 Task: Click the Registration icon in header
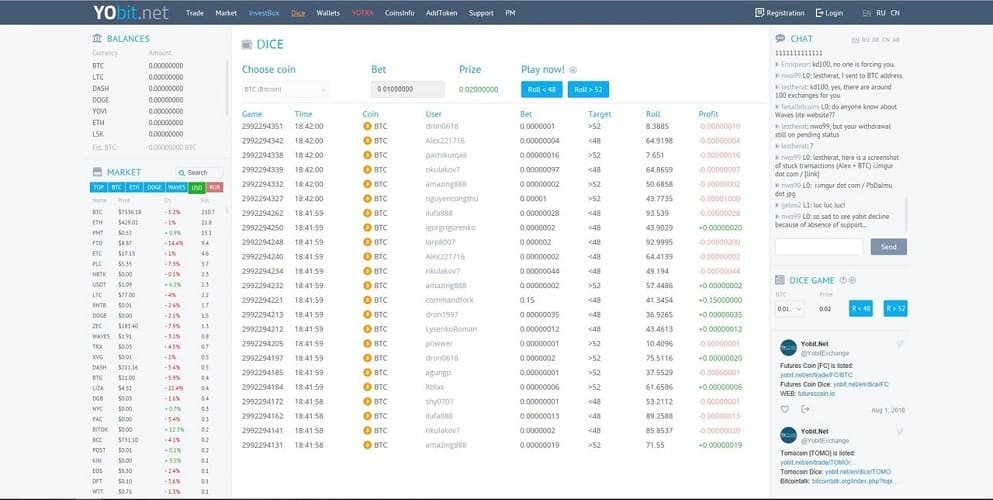[759, 13]
